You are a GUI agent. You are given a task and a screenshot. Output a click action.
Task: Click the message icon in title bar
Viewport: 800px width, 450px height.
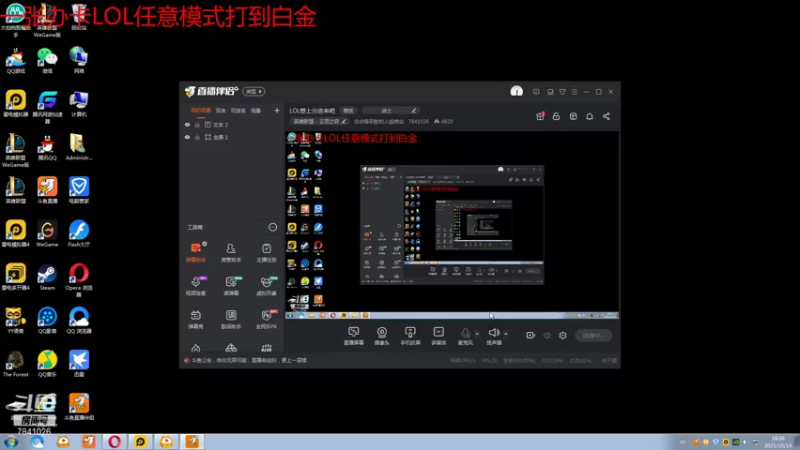[536, 92]
